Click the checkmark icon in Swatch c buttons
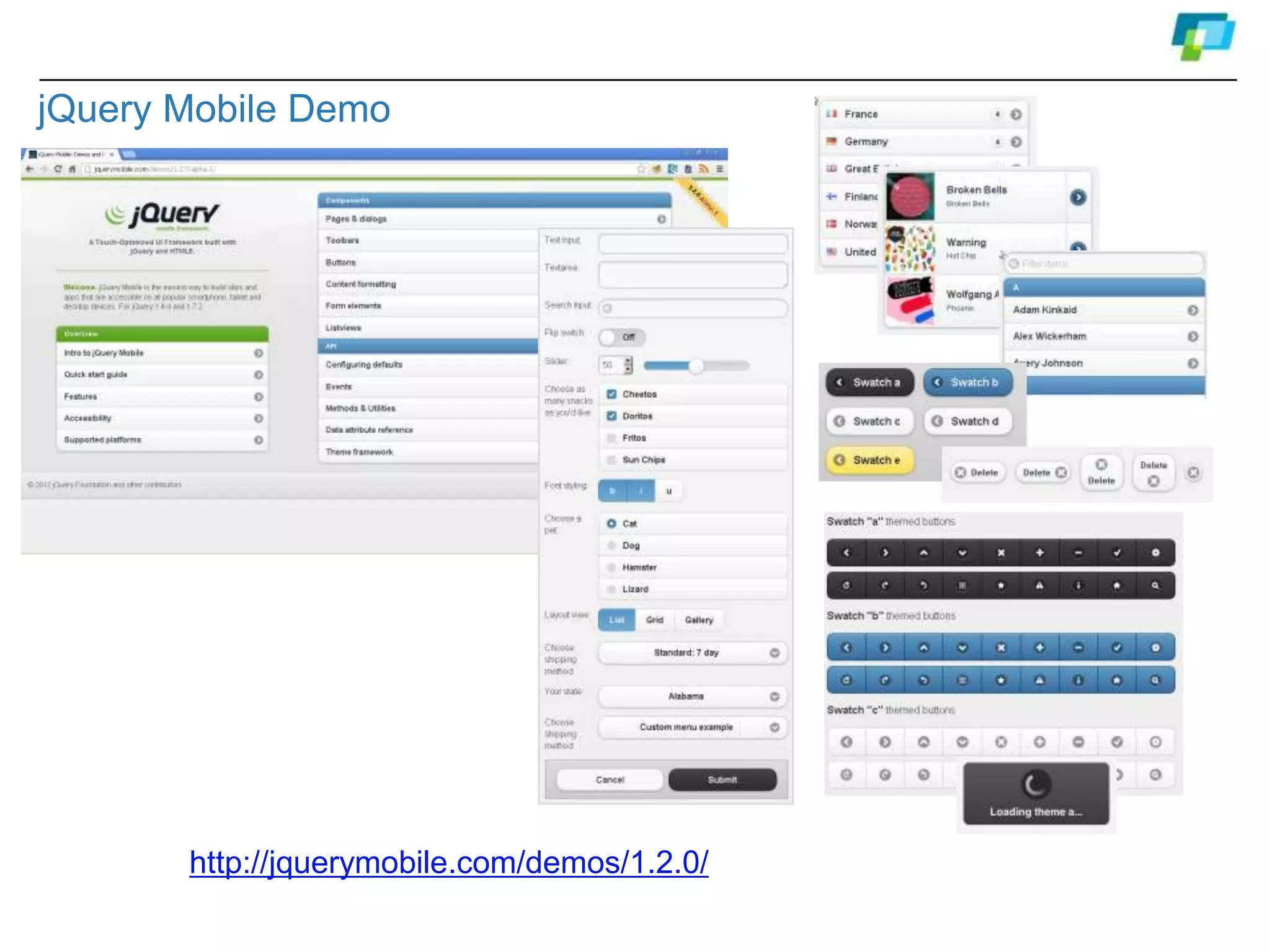This screenshot has height=952, width=1270. click(1117, 742)
